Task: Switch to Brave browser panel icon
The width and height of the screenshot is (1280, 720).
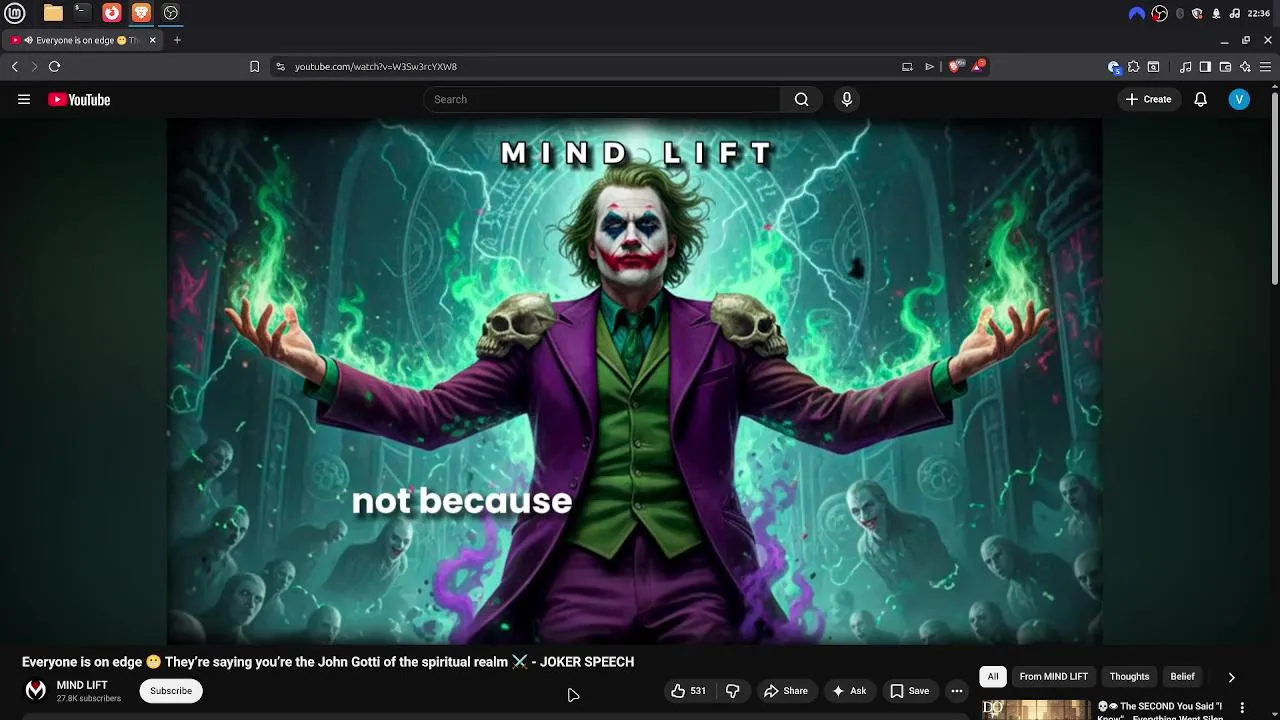Action: [x=141, y=13]
